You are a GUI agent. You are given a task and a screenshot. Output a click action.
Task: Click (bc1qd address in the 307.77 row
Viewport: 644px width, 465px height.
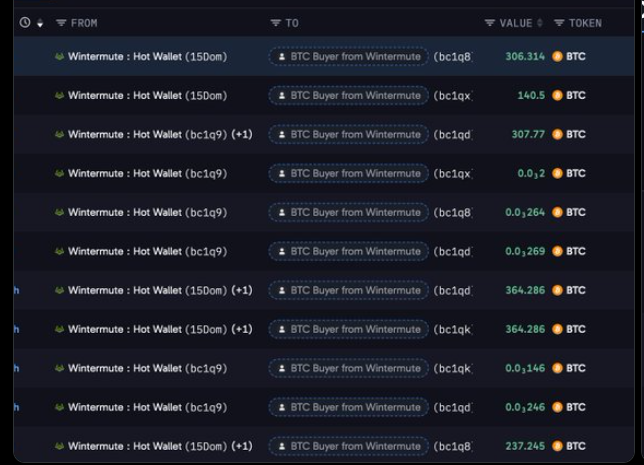pos(453,135)
